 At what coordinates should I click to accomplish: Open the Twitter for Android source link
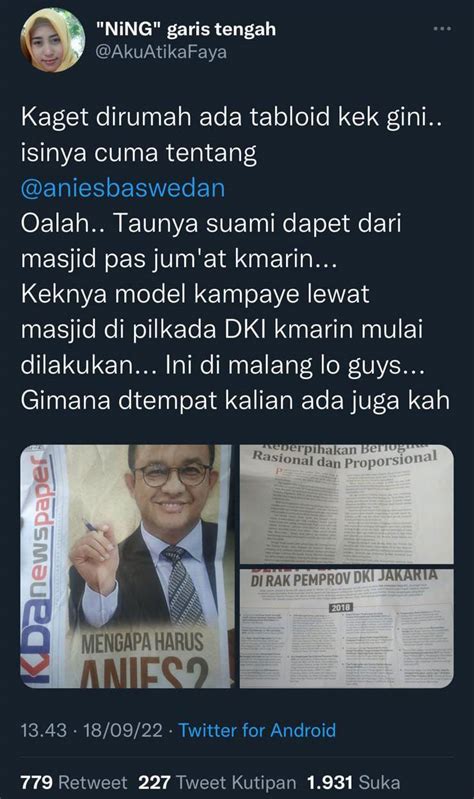(x=257, y=730)
